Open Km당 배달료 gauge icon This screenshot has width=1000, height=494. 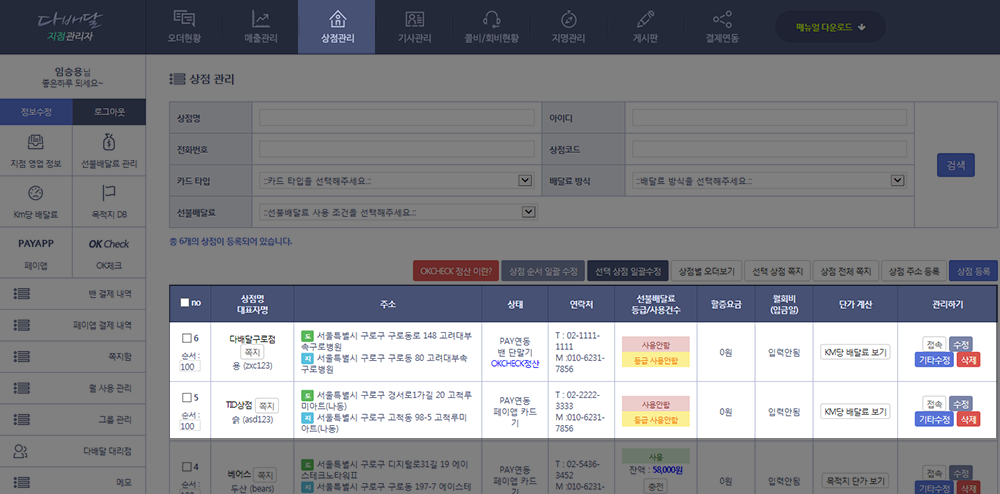(36, 193)
